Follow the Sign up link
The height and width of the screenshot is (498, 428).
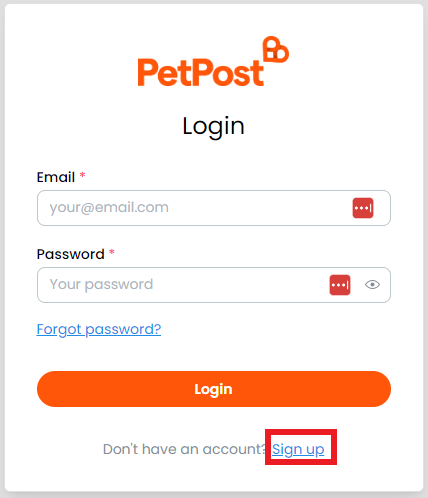[x=298, y=449]
